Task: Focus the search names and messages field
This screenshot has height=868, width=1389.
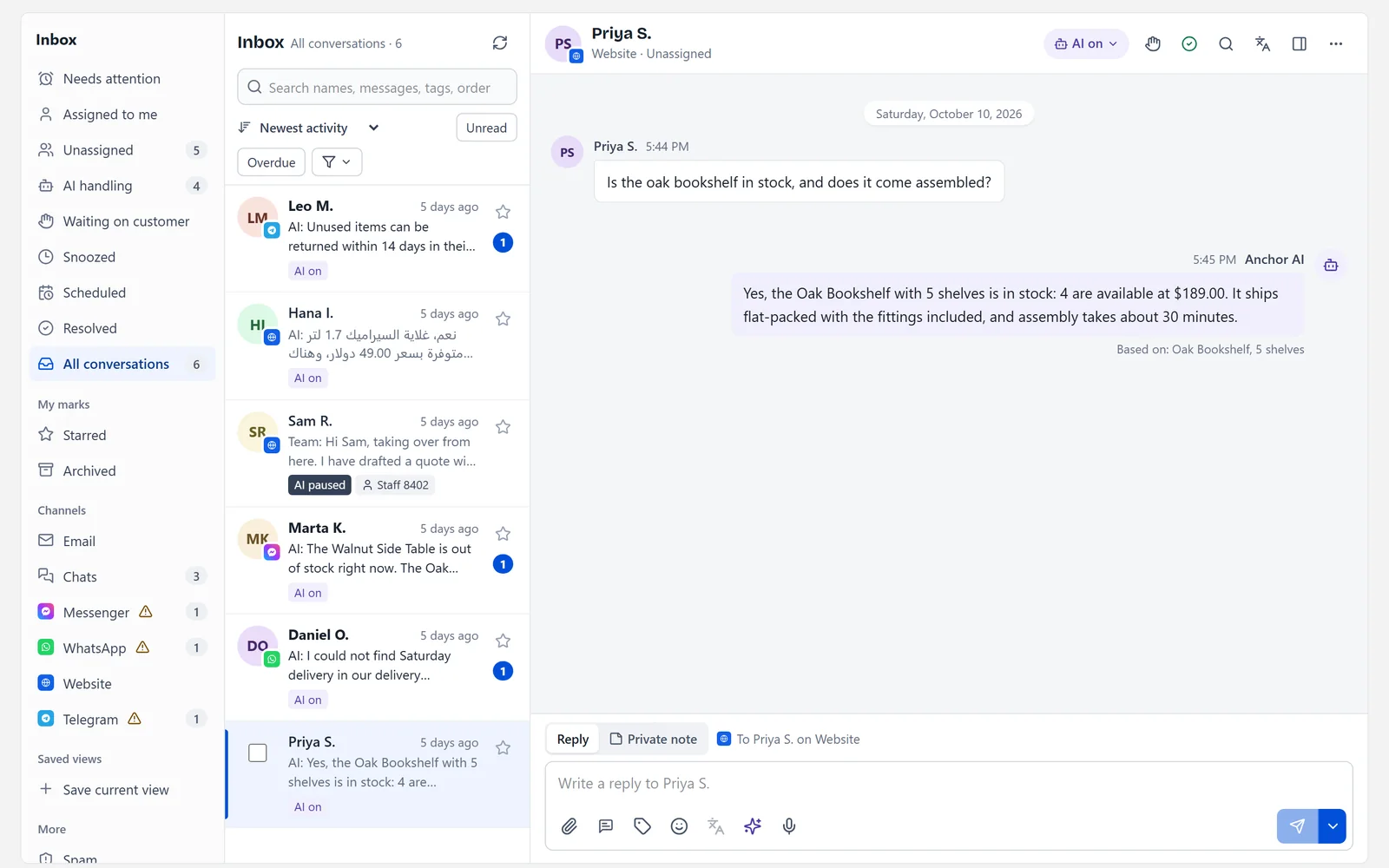Action: click(377, 87)
